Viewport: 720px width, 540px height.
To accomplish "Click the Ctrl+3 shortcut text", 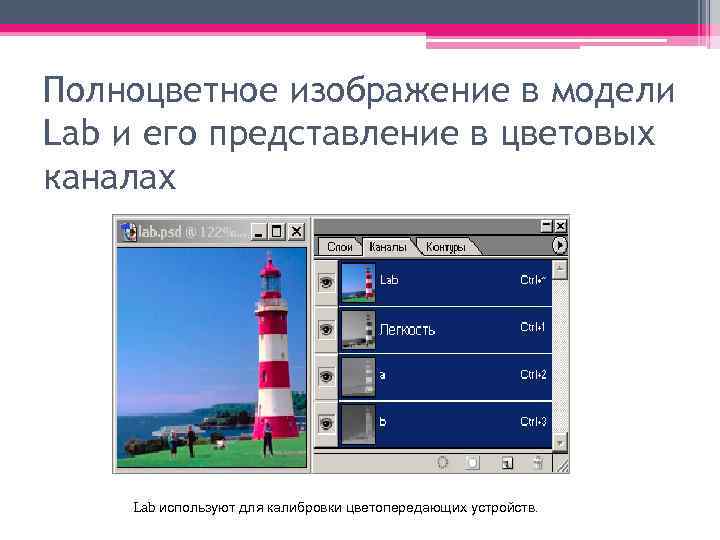I will click(x=533, y=422).
